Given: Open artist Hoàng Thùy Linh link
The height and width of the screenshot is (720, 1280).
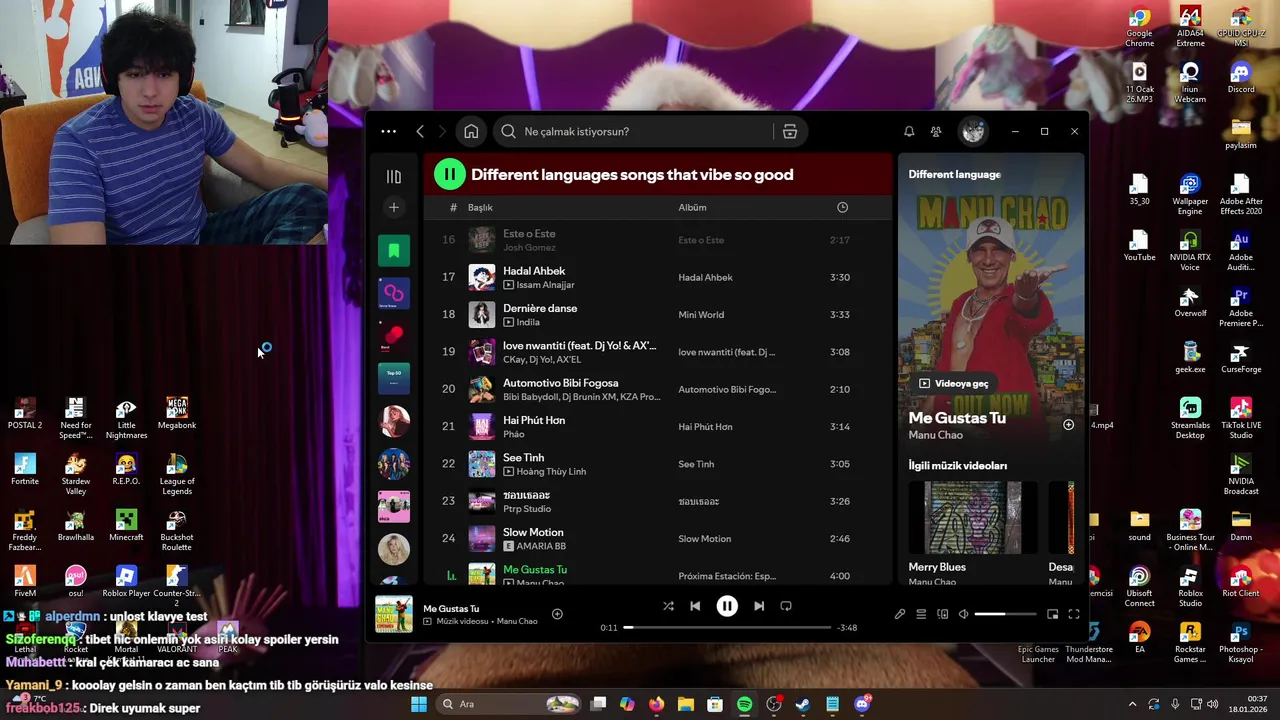Looking at the screenshot, I should click(x=551, y=471).
